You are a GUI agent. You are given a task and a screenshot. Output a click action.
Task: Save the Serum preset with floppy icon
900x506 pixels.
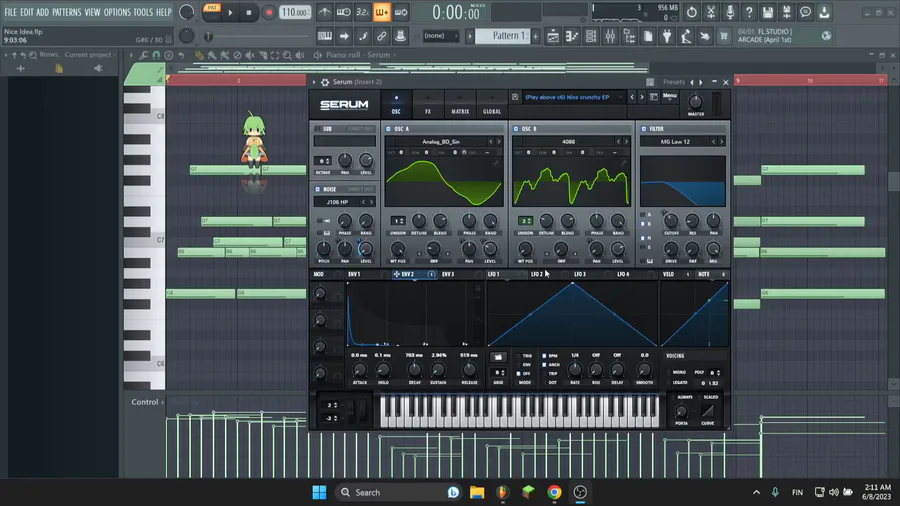(515, 97)
